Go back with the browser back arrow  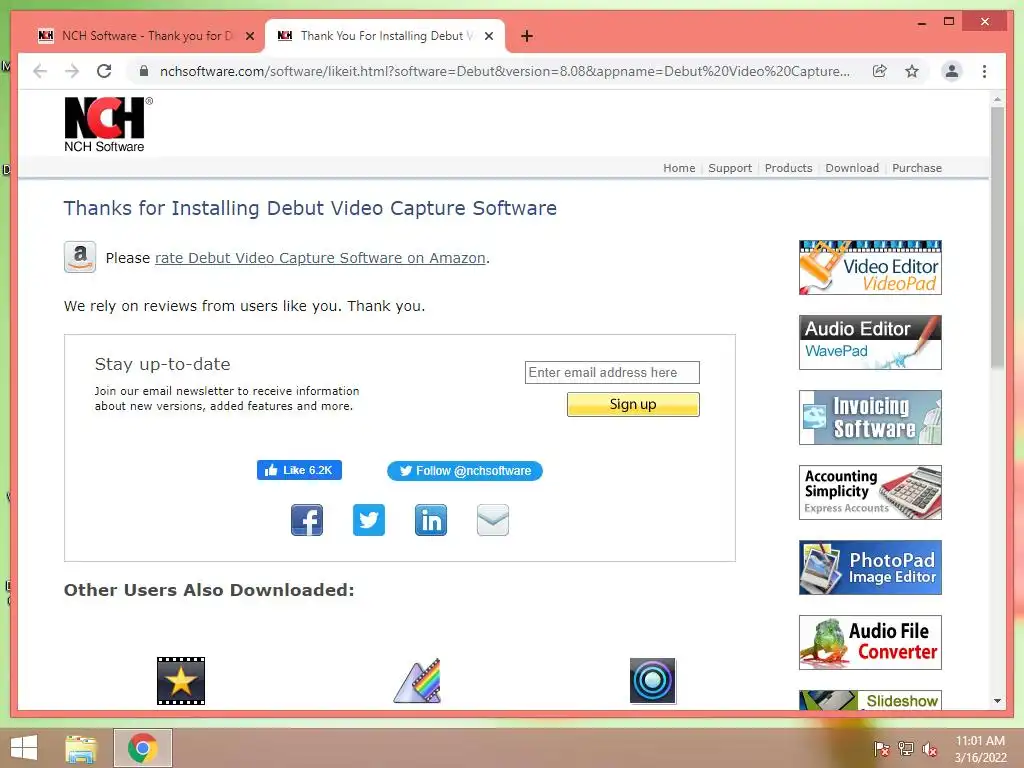[40, 71]
